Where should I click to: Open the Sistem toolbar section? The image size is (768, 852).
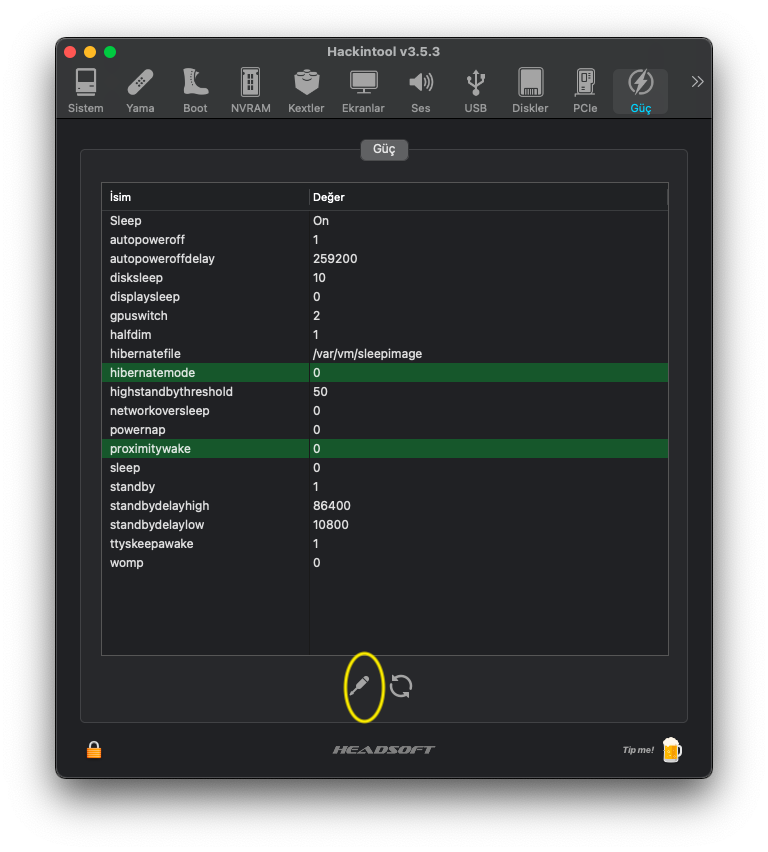[86, 91]
